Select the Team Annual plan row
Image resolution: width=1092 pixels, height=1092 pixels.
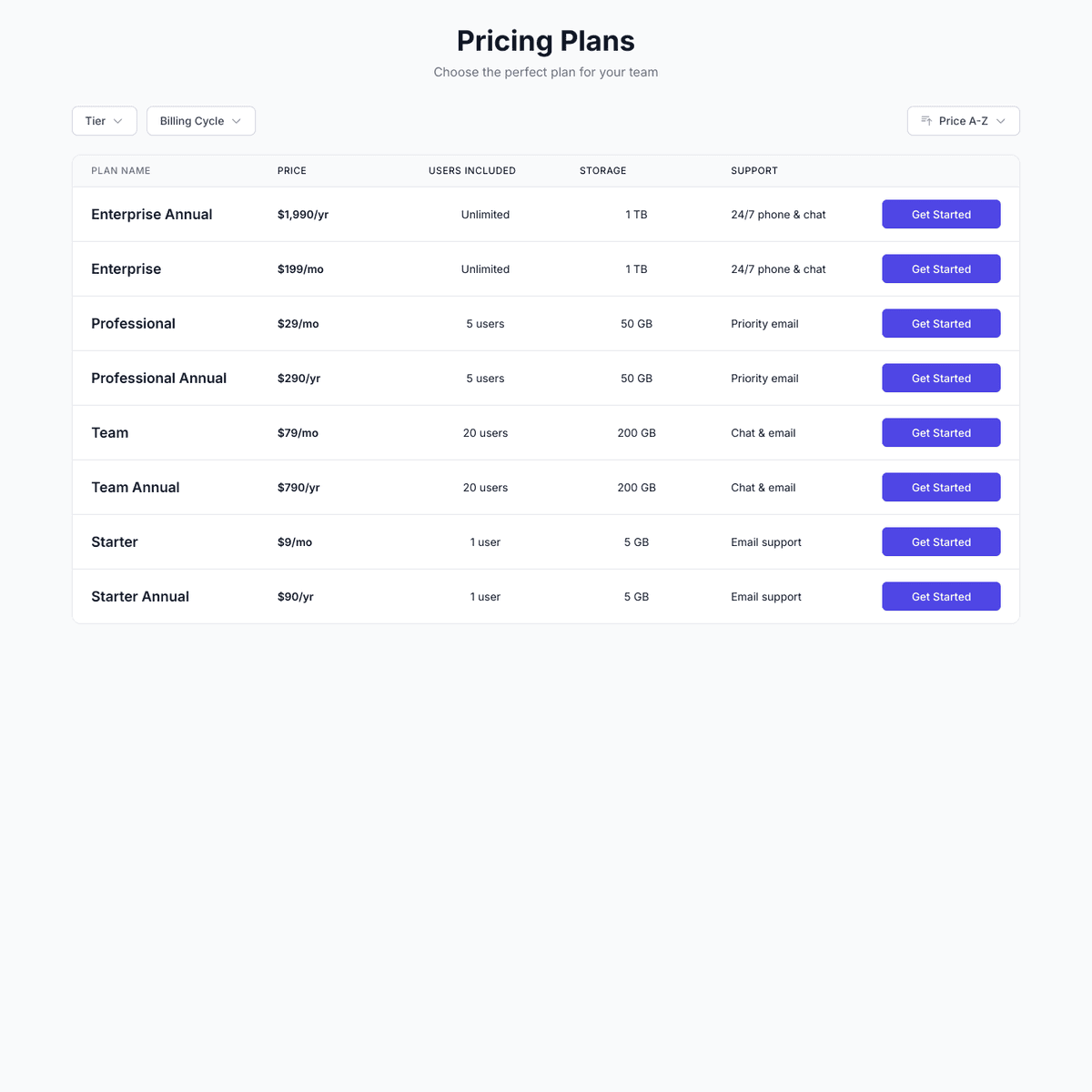point(455,487)
